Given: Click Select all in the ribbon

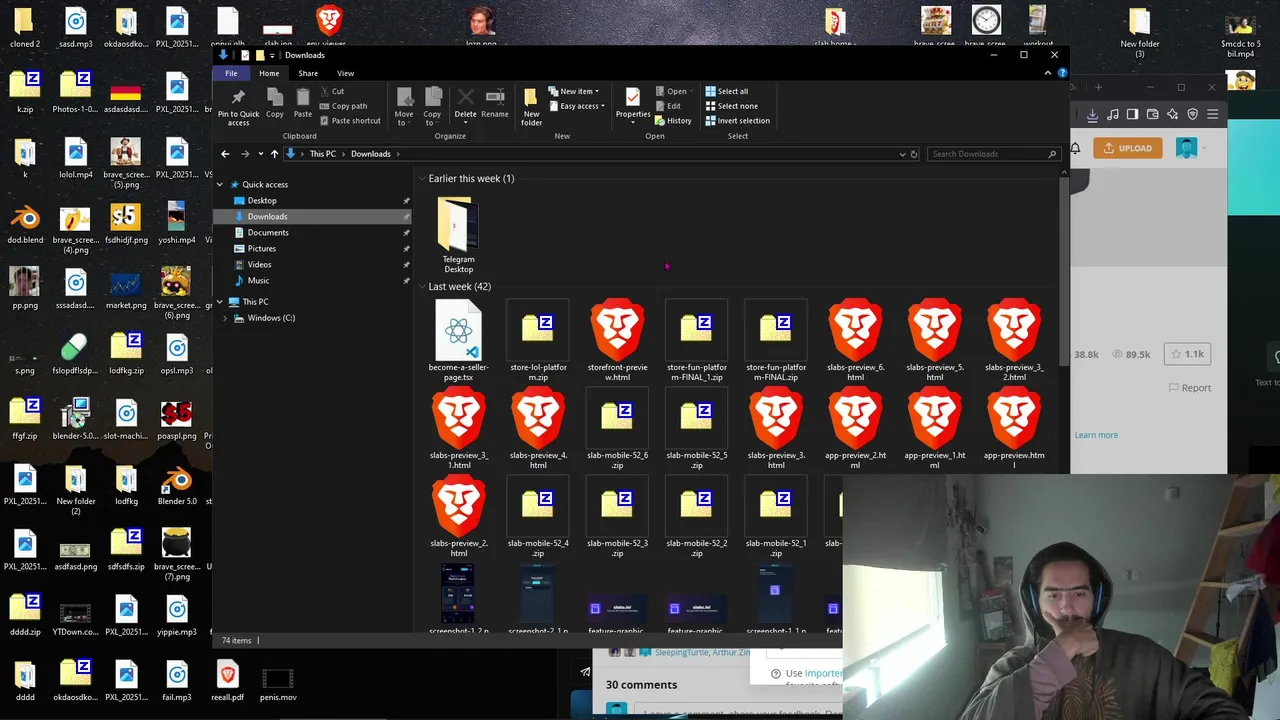Looking at the screenshot, I should [x=726, y=91].
